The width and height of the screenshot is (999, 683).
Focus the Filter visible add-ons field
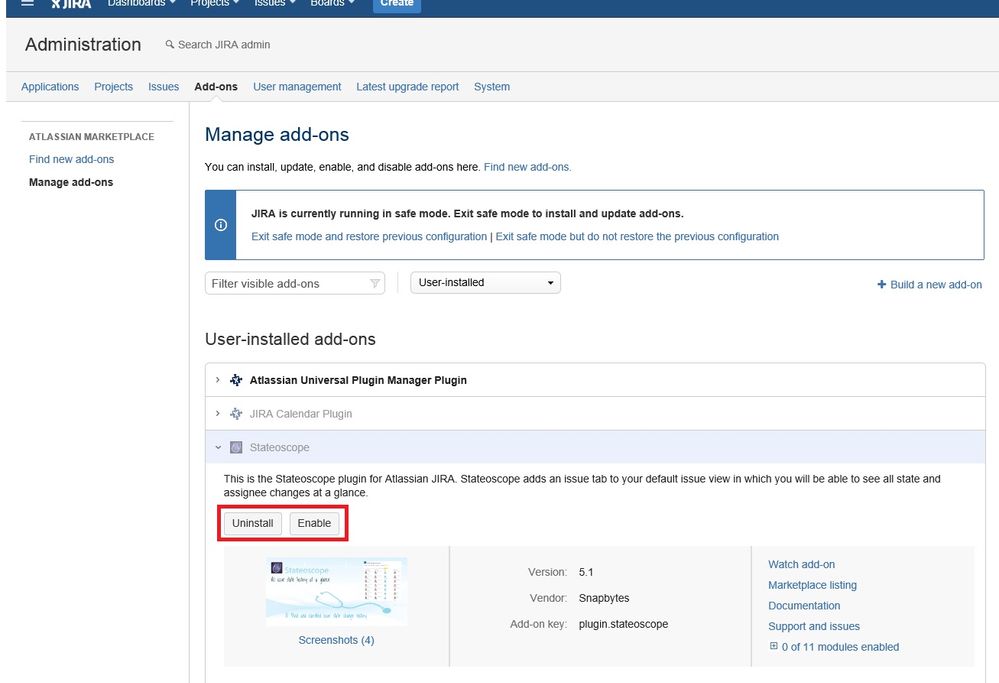point(294,284)
